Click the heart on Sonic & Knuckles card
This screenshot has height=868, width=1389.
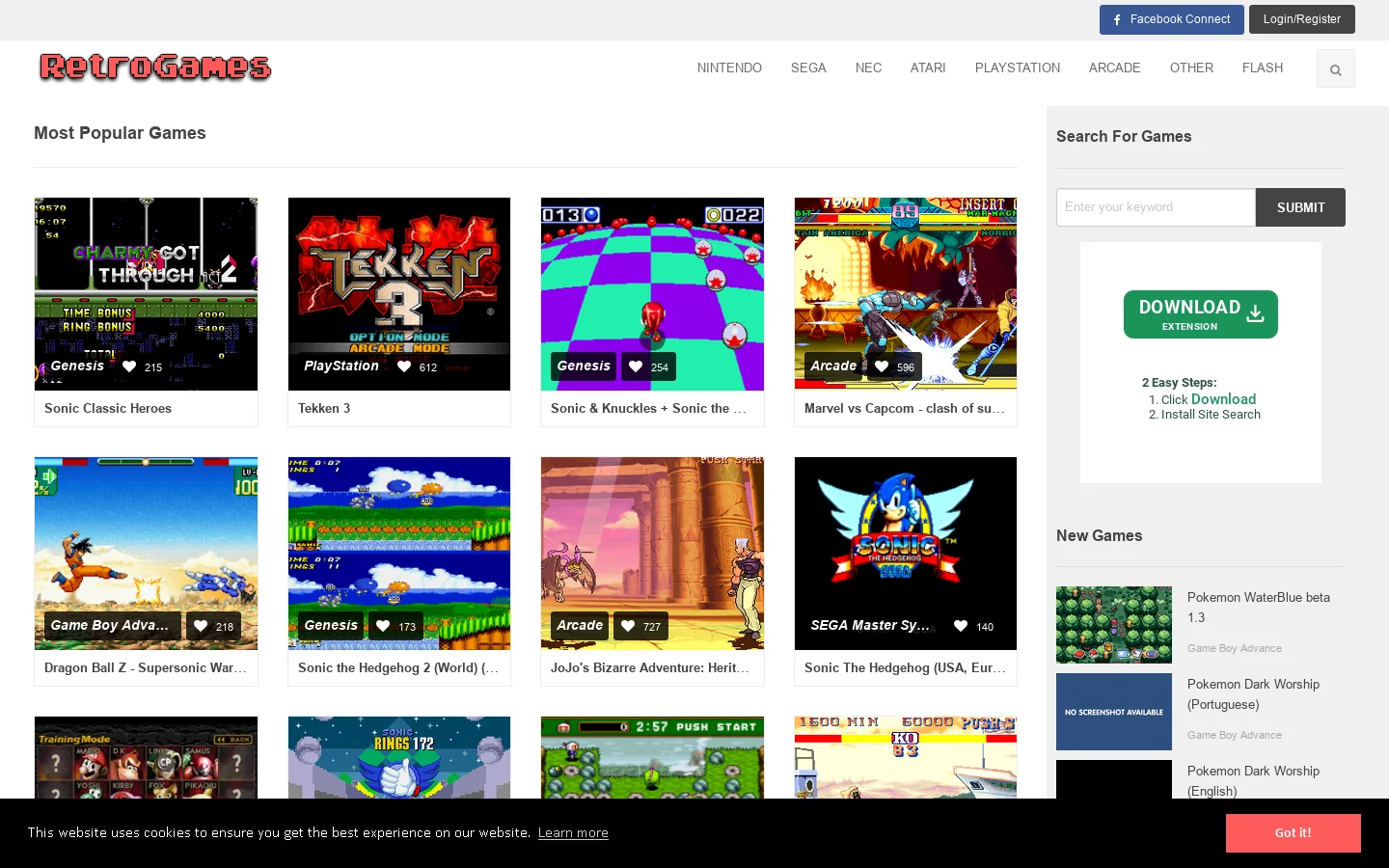coord(636,366)
